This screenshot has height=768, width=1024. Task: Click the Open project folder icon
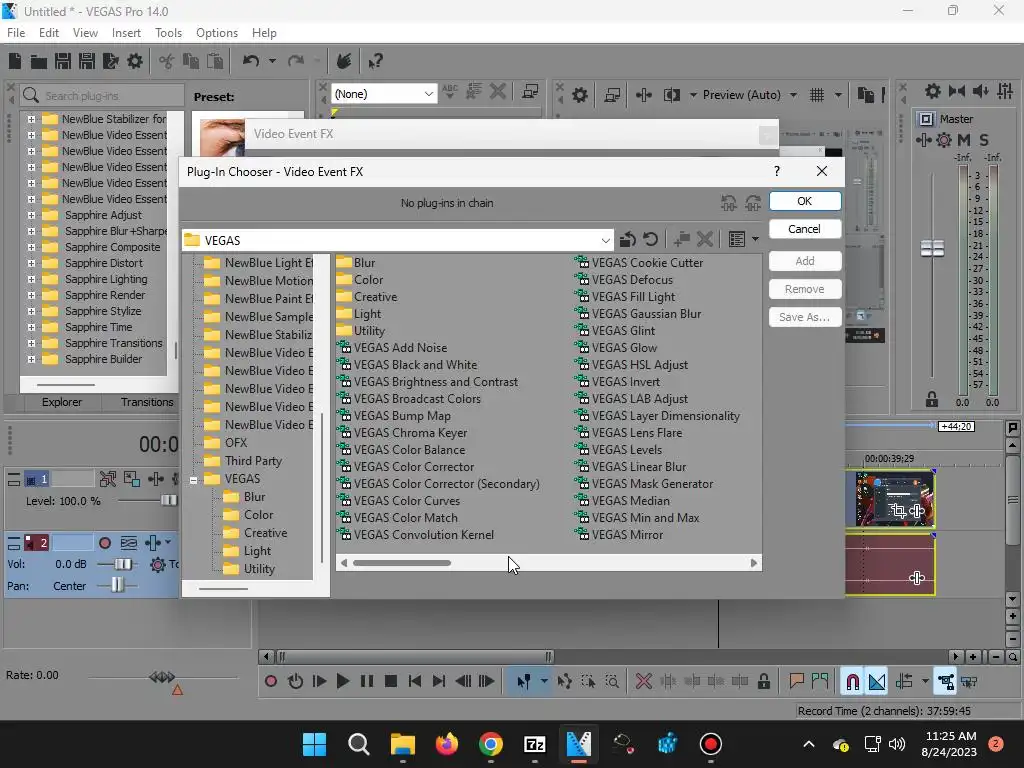coord(39,61)
